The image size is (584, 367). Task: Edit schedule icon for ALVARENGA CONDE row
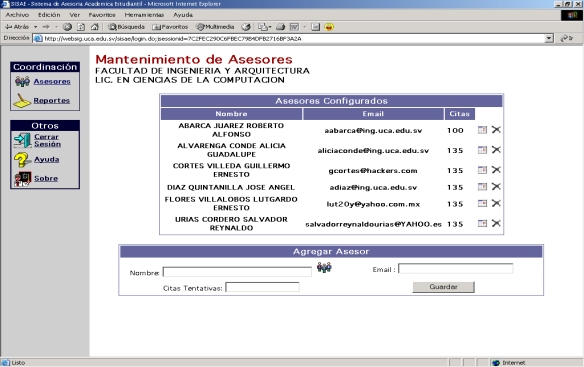click(x=482, y=150)
